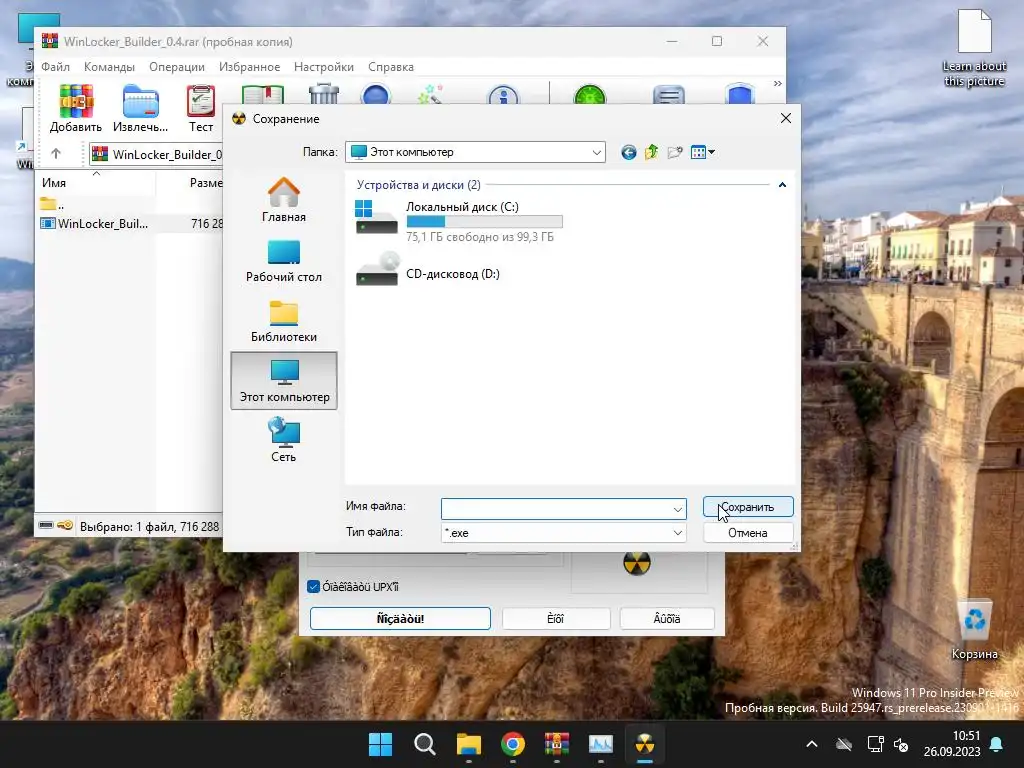
Task: Select Главная in the save dialog places bar
Action: point(283,200)
